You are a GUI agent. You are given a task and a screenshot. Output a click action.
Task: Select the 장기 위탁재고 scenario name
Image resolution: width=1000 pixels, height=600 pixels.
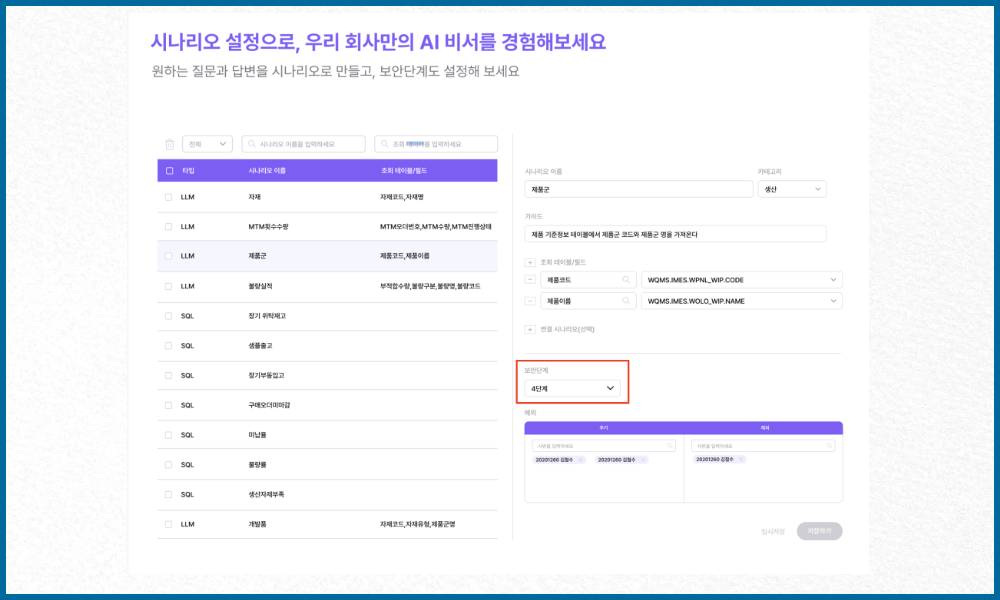267,316
